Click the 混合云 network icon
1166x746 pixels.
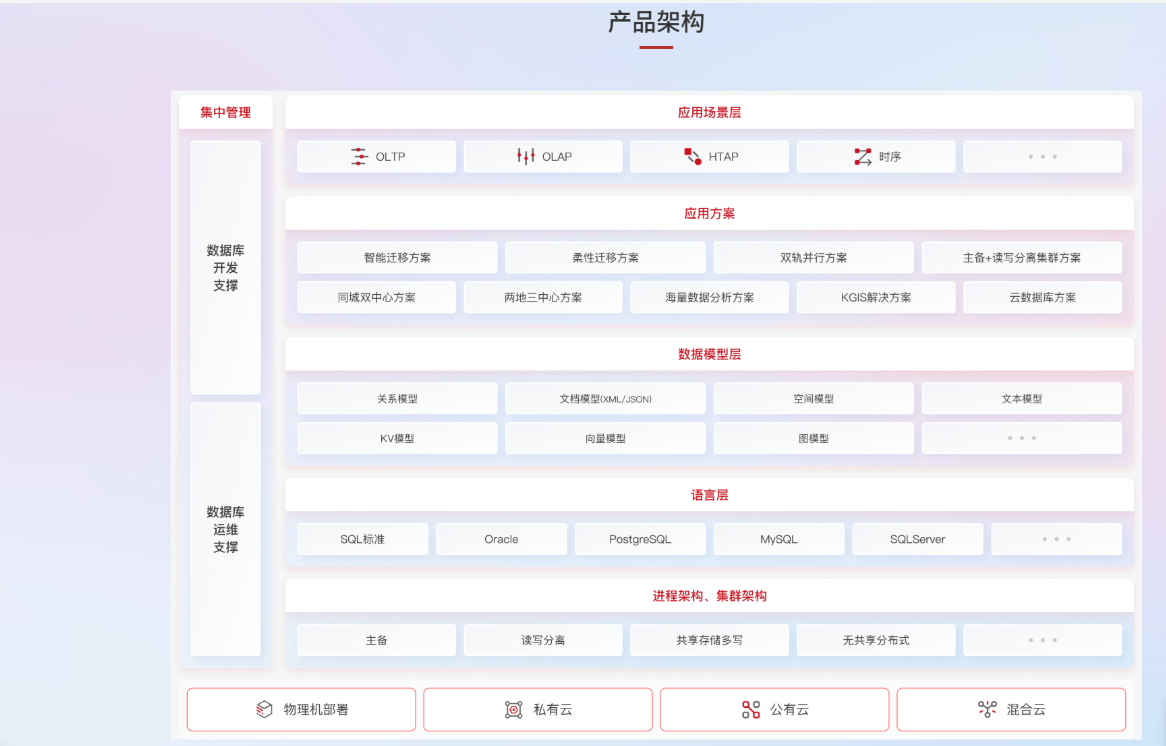coord(988,710)
